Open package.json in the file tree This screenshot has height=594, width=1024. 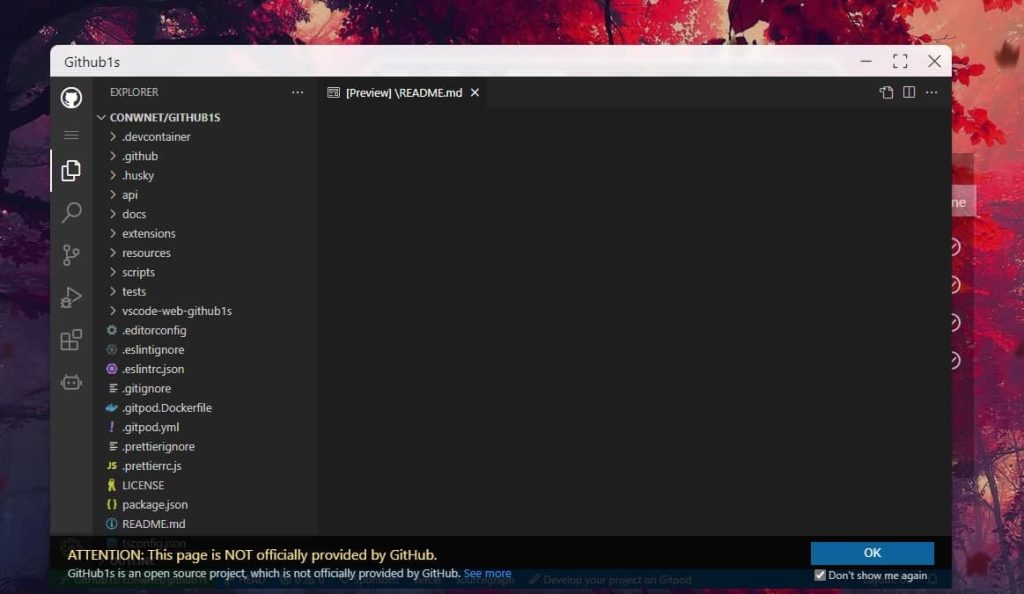(x=154, y=505)
